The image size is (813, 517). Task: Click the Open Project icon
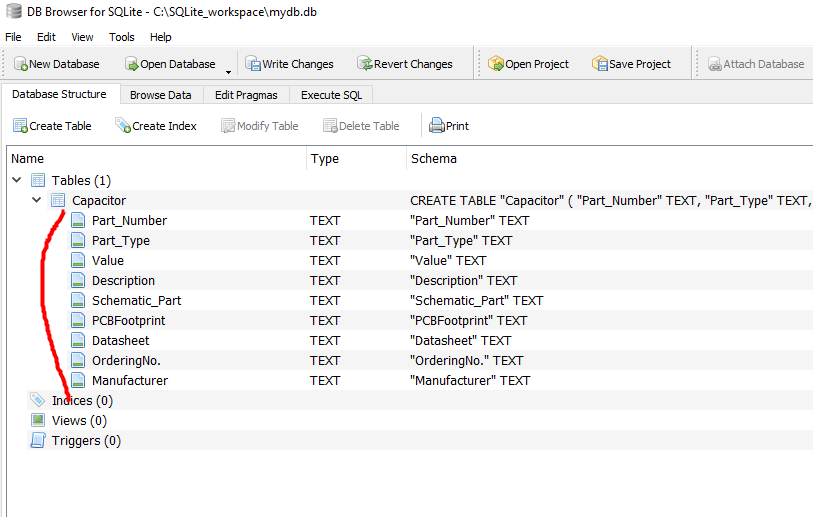496,64
